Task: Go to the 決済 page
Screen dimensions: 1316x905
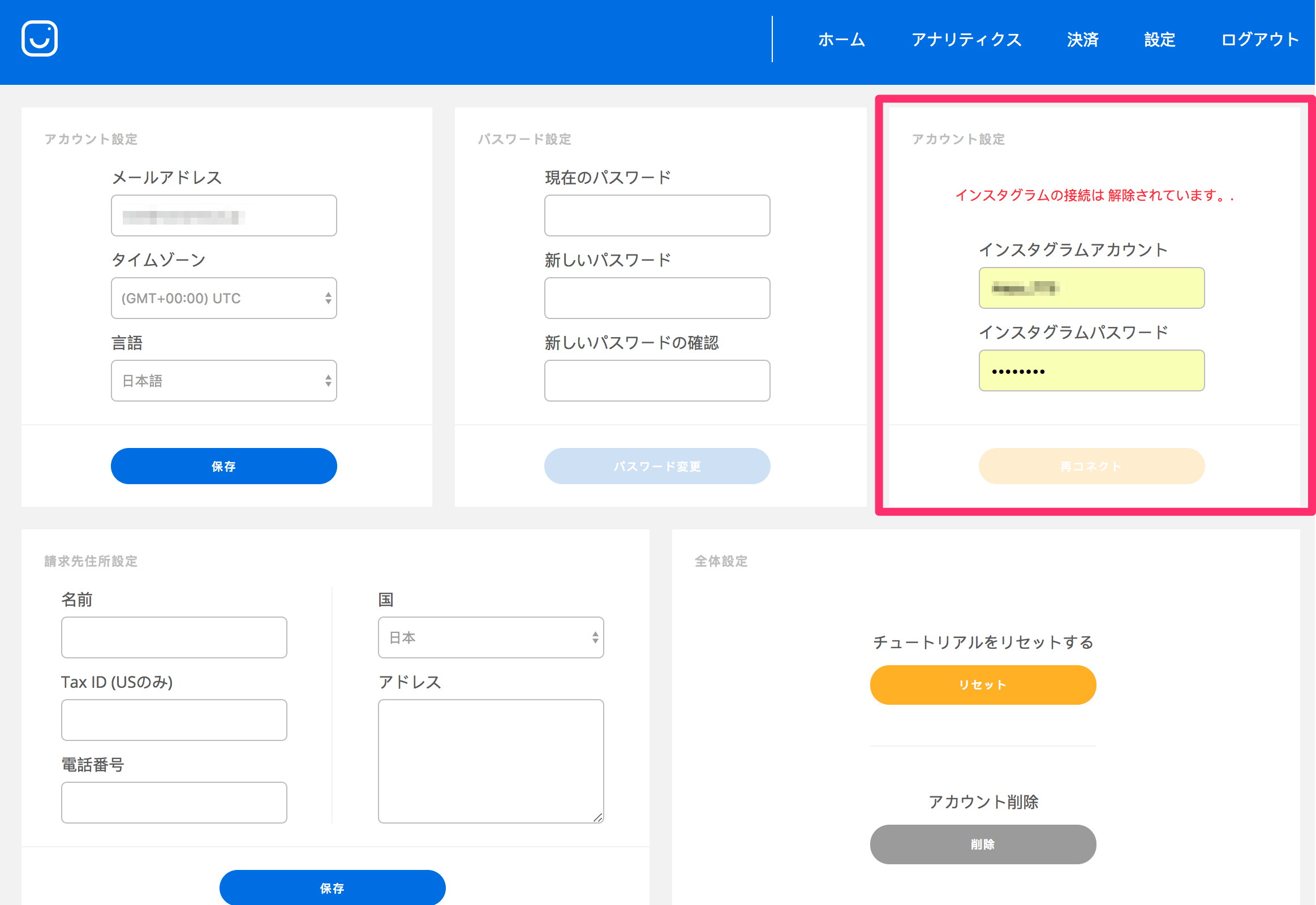Action: (x=1082, y=40)
